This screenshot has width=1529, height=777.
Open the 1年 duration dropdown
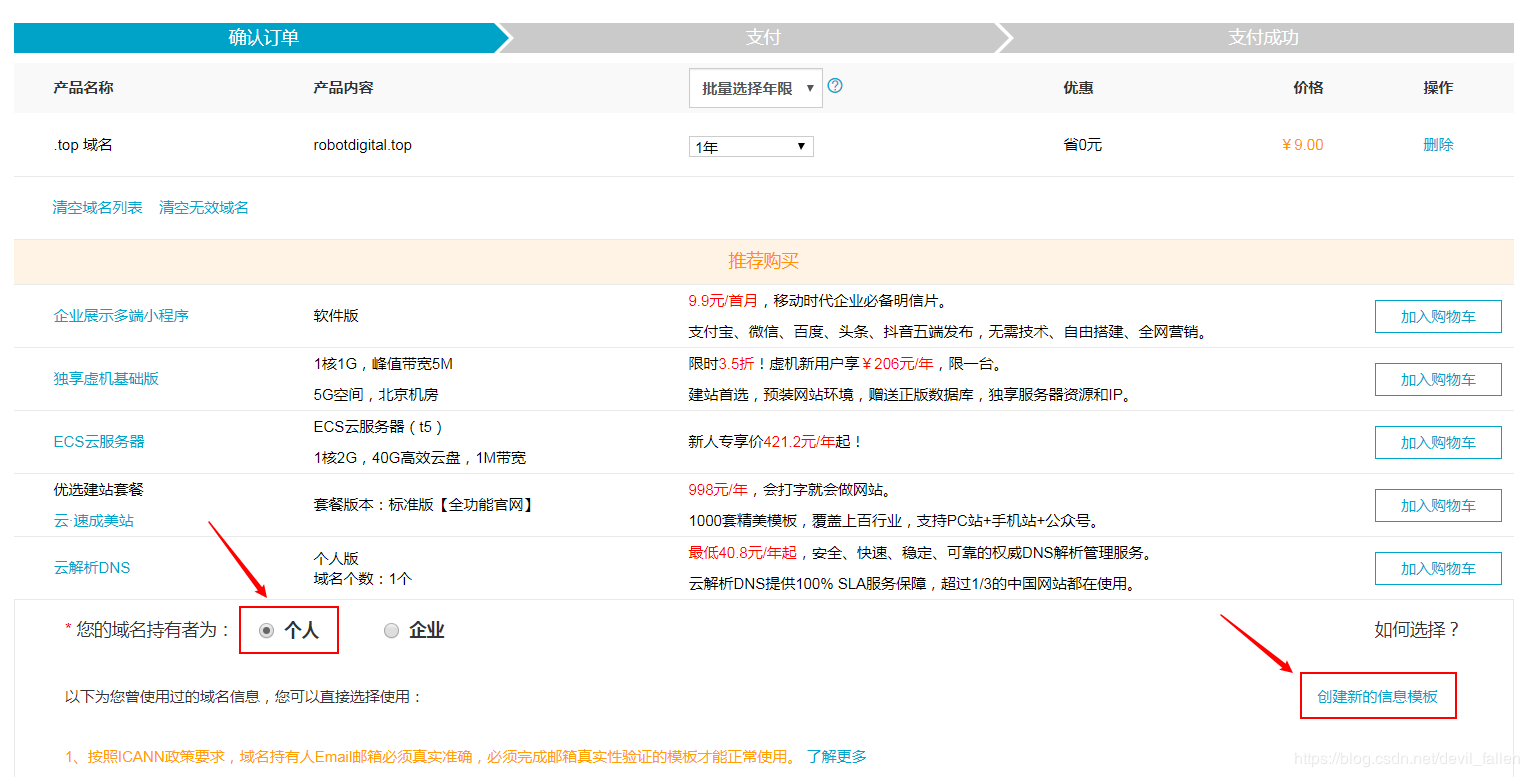(x=751, y=147)
